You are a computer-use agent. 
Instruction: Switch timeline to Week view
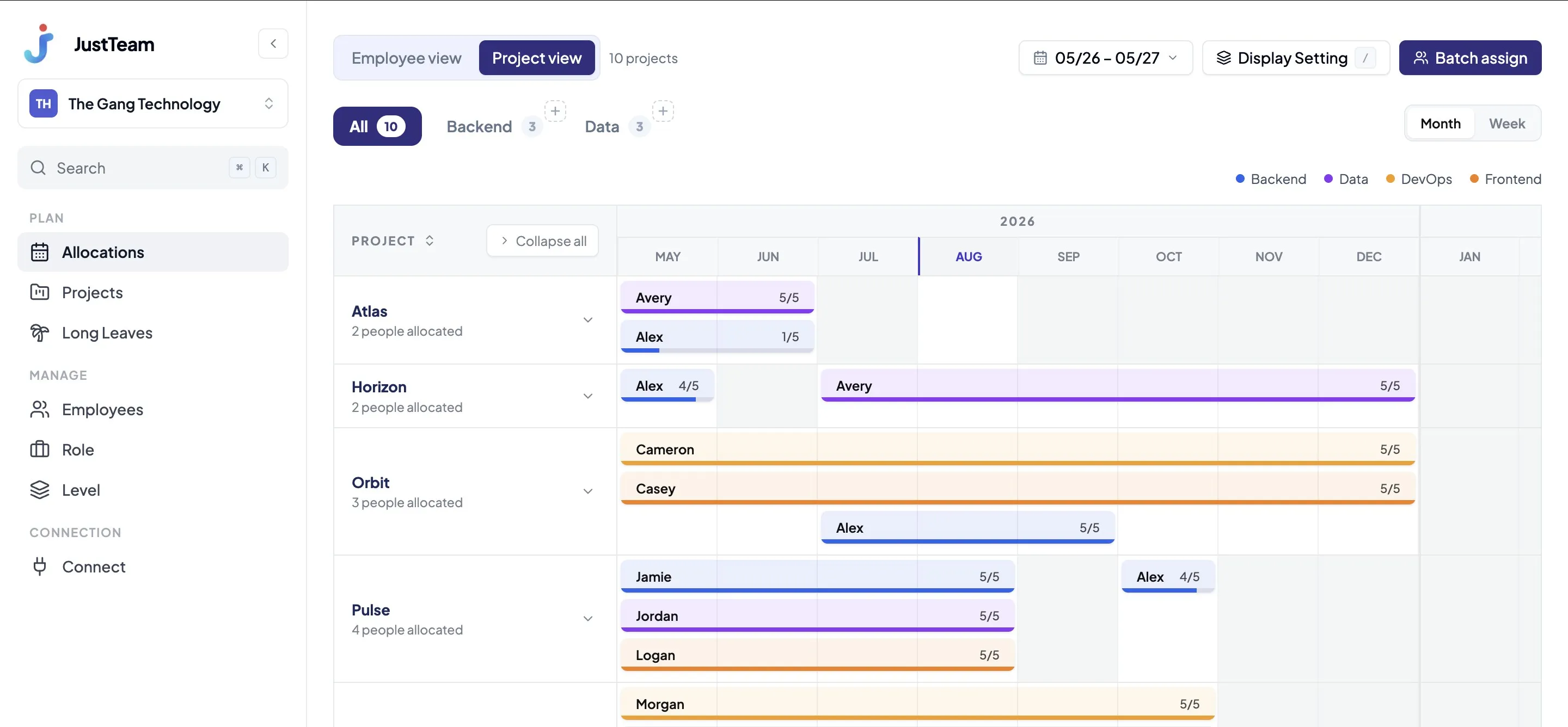[1506, 124]
